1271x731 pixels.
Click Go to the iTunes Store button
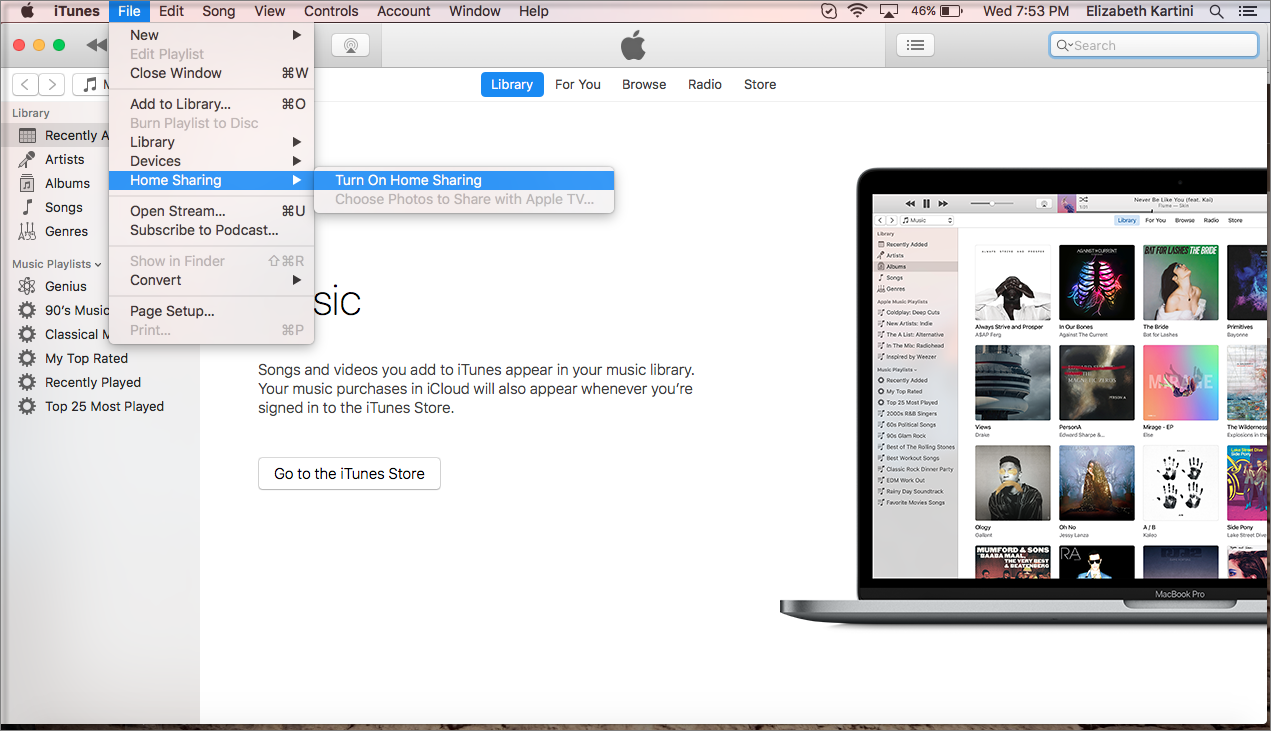[x=349, y=474]
